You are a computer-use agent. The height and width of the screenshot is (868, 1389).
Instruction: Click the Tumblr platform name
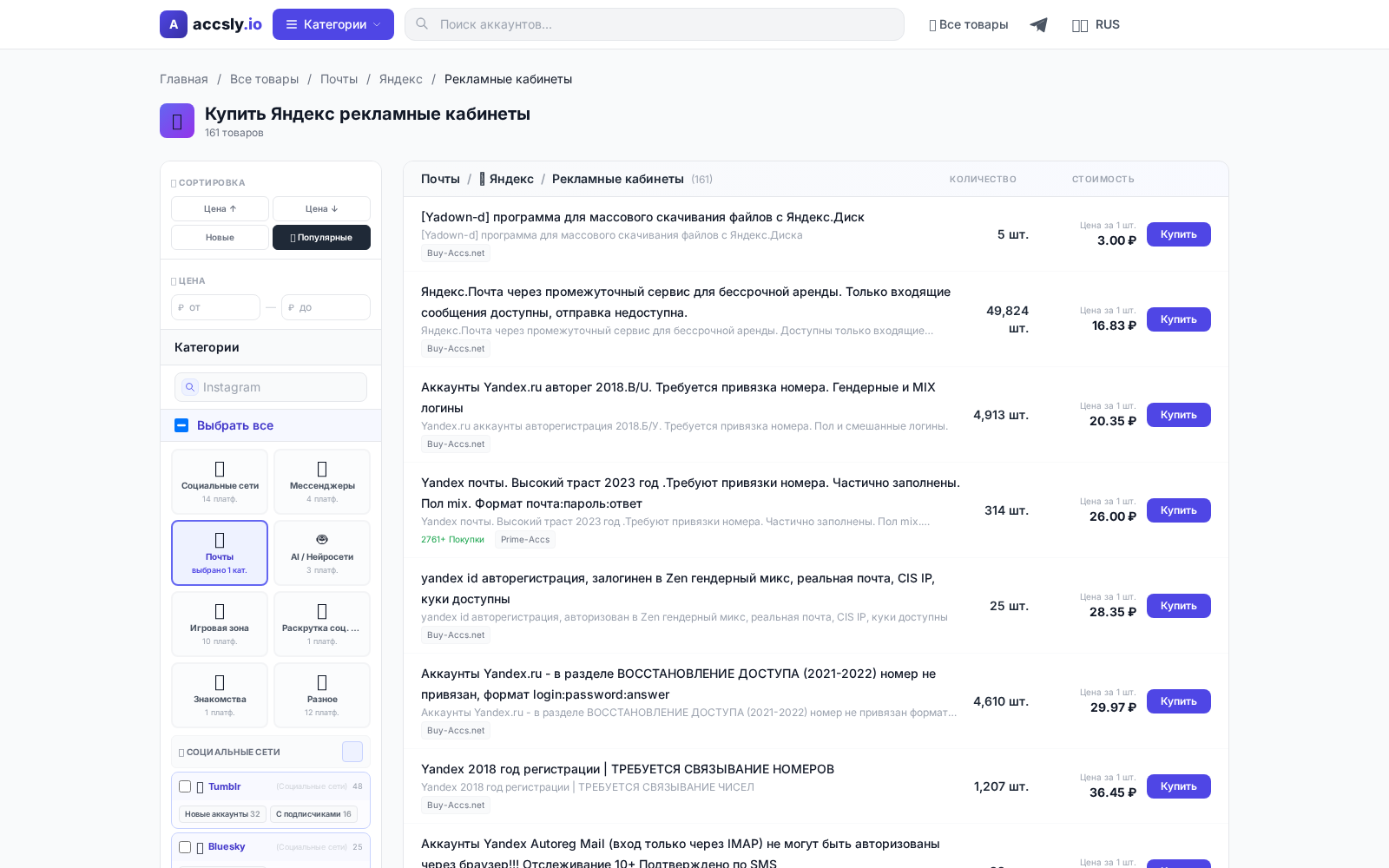(x=224, y=786)
